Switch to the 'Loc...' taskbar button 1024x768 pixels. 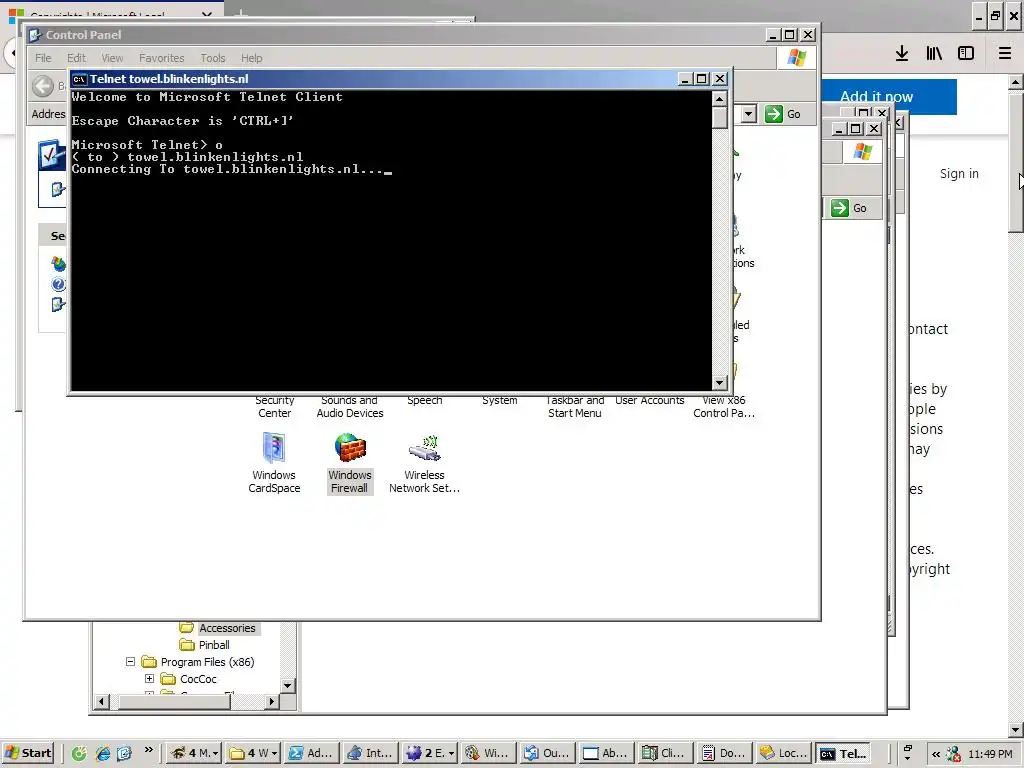pyautogui.click(x=782, y=753)
